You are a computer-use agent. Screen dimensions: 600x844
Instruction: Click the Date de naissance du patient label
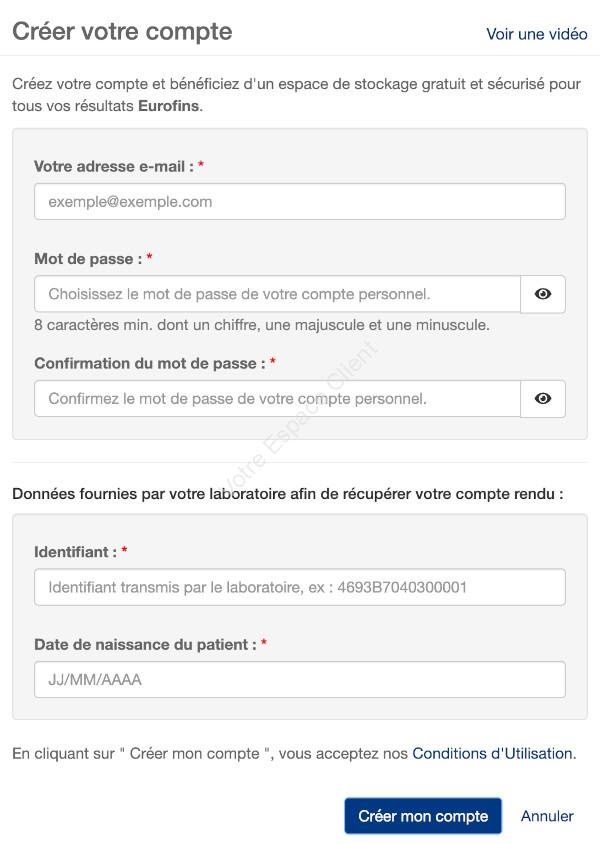[x=145, y=644]
